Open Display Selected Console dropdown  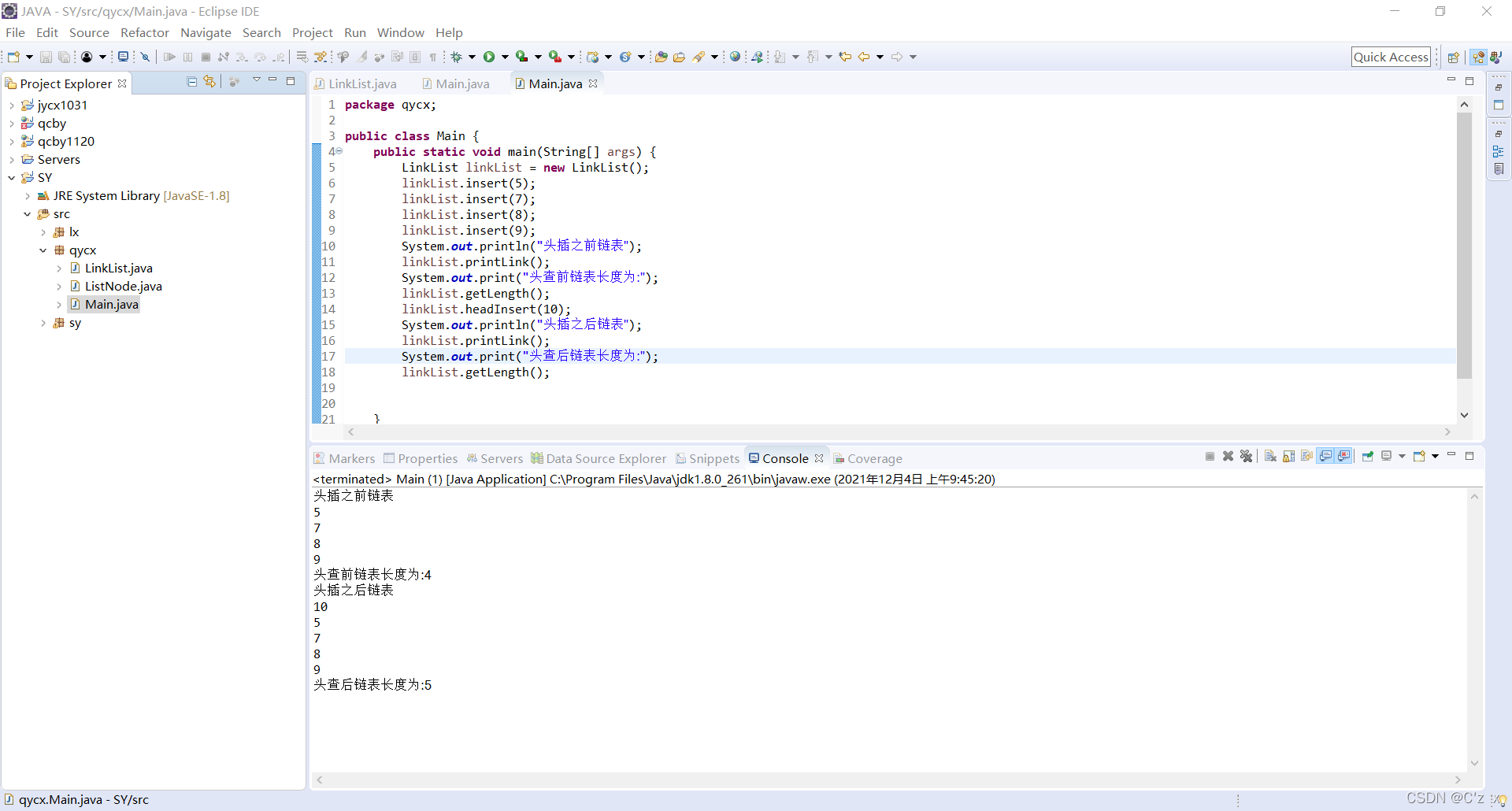click(x=1402, y=456)
